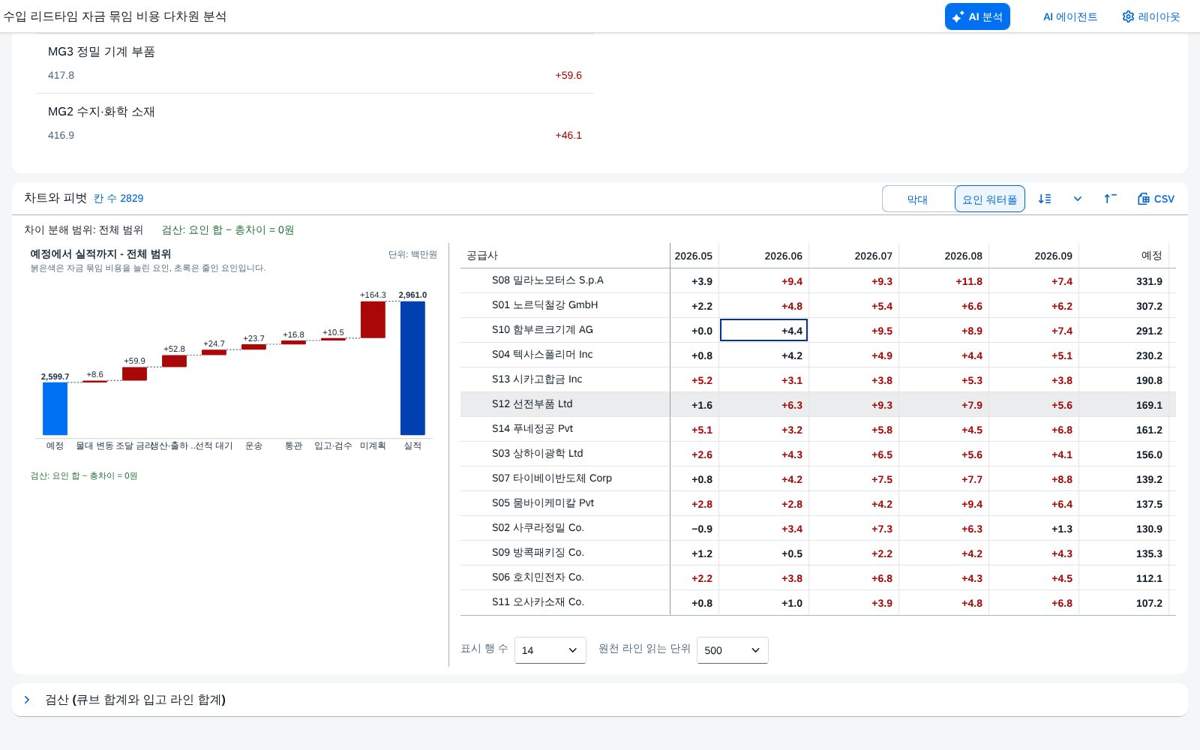Open the chevron dropdown beside the sort icons

click(x=1078, y=199)
